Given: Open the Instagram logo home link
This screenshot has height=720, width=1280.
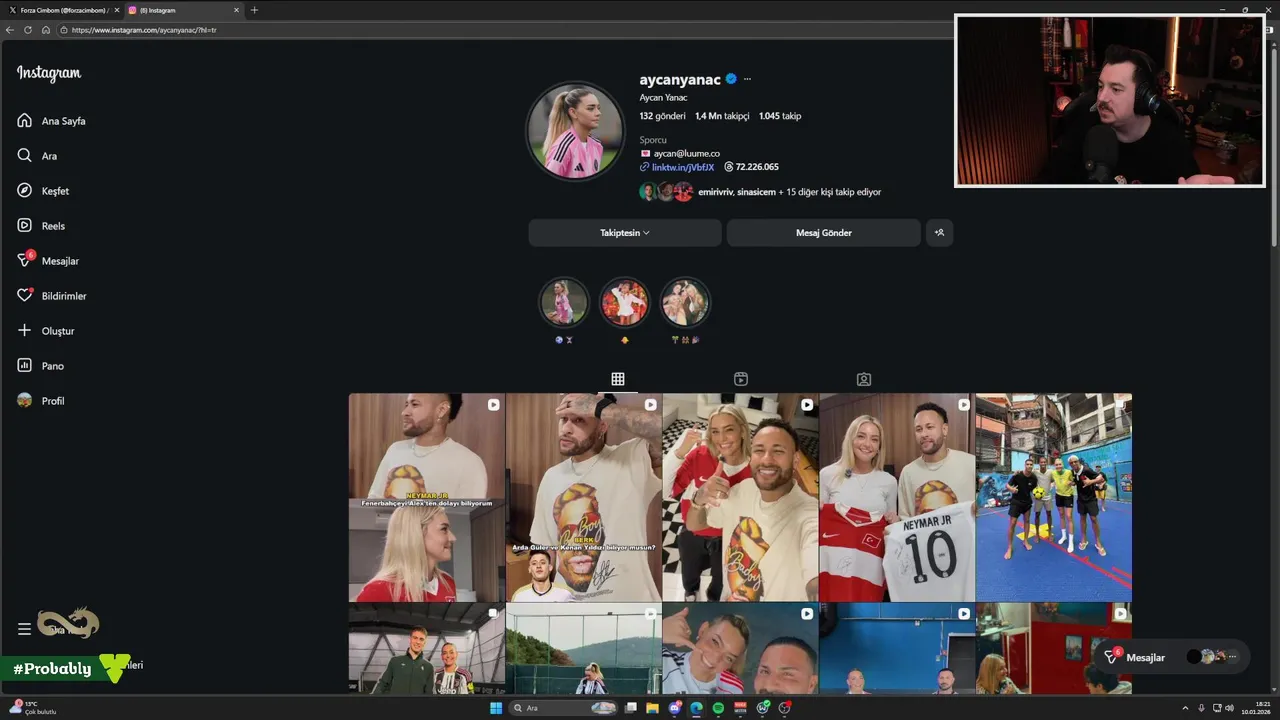Looking at the screenshot, I should tap(49, 73).
